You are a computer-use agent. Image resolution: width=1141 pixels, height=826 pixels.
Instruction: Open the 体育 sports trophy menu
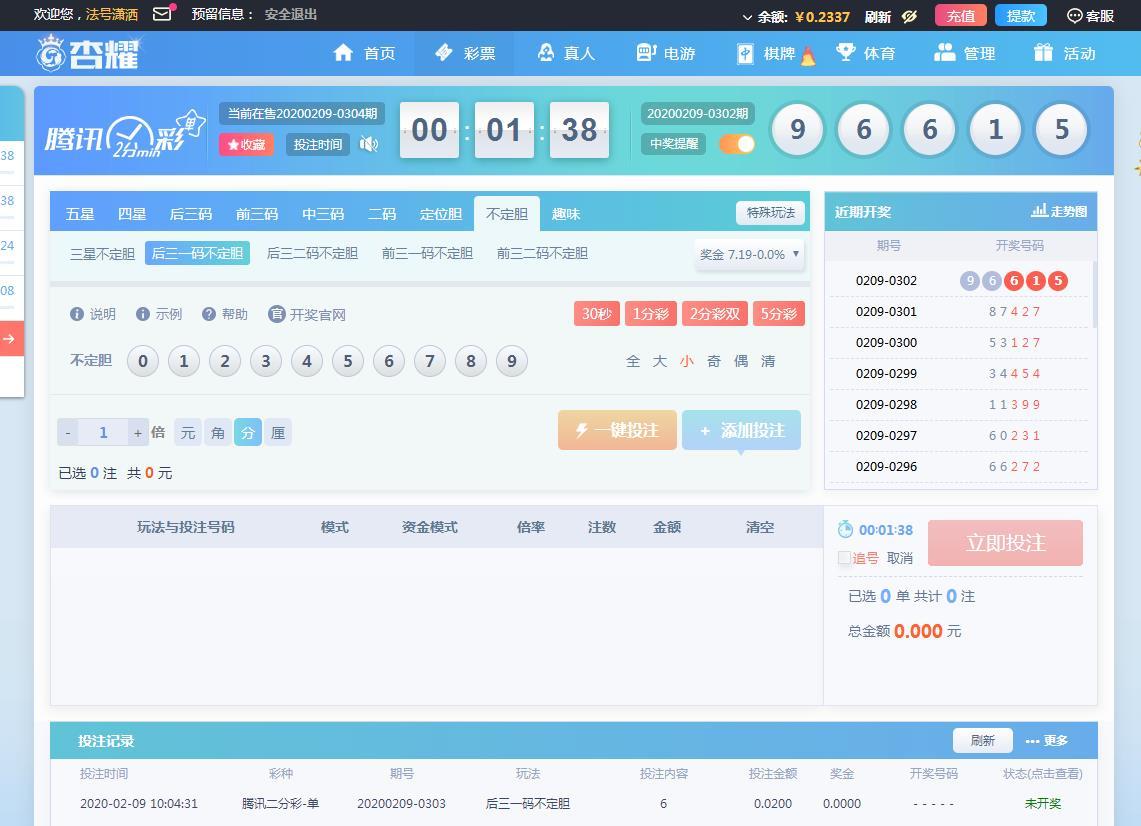point(865,52)
